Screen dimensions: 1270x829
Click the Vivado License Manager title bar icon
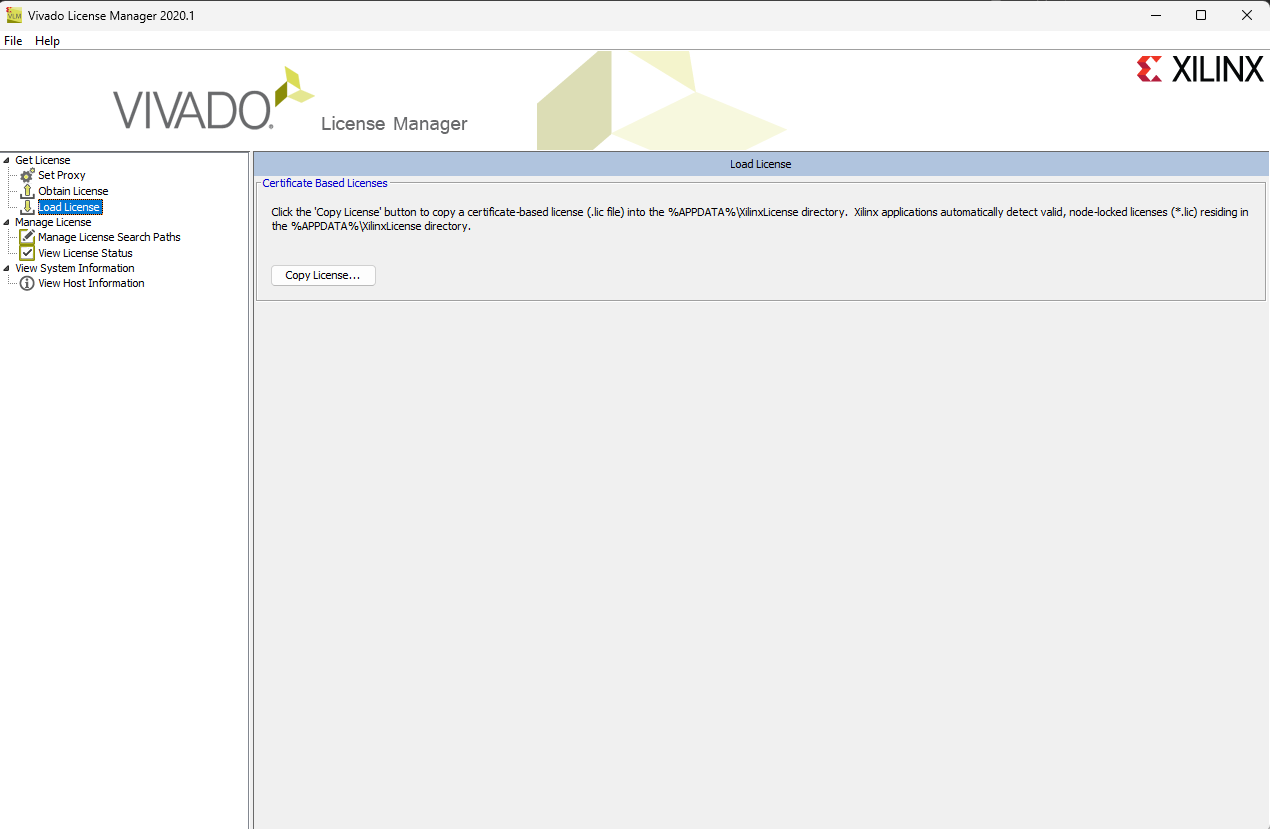point(14,15)
